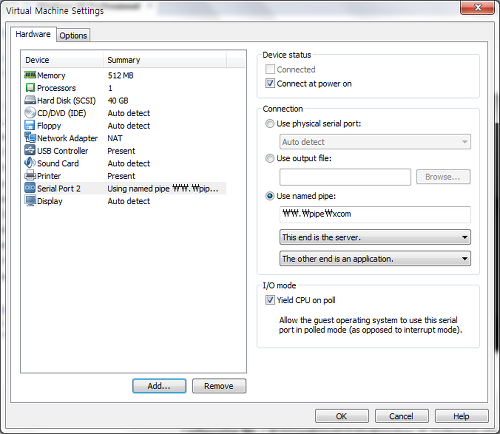Click the USB Controller icon

pyautogui.click(x=30, y=150)
